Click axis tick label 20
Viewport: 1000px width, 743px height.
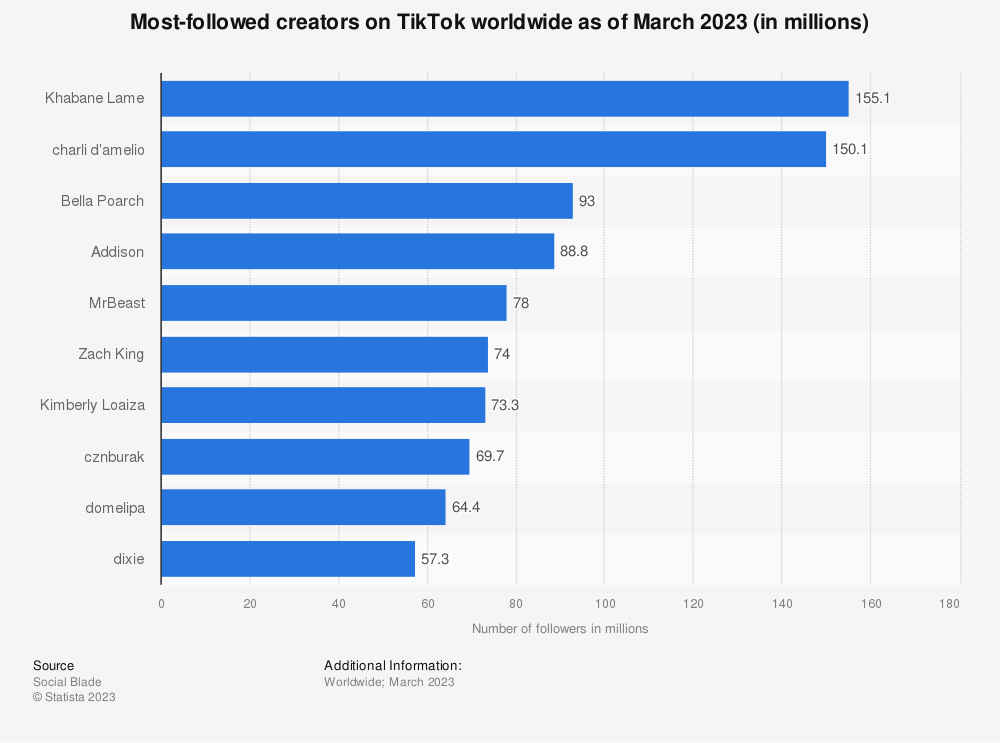tap(250, 604)
